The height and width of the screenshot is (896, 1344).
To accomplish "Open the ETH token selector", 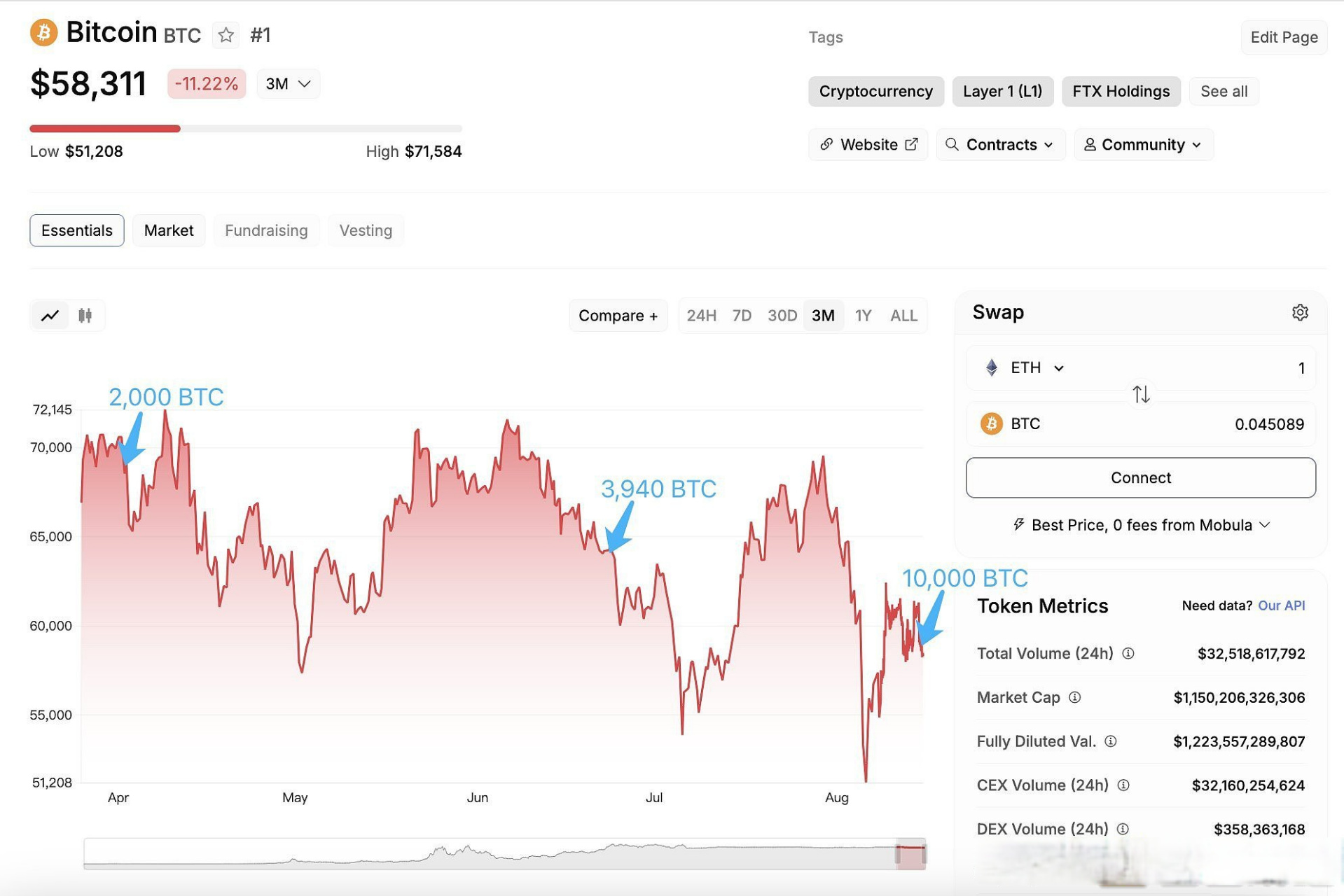I will coord(1024,367).
